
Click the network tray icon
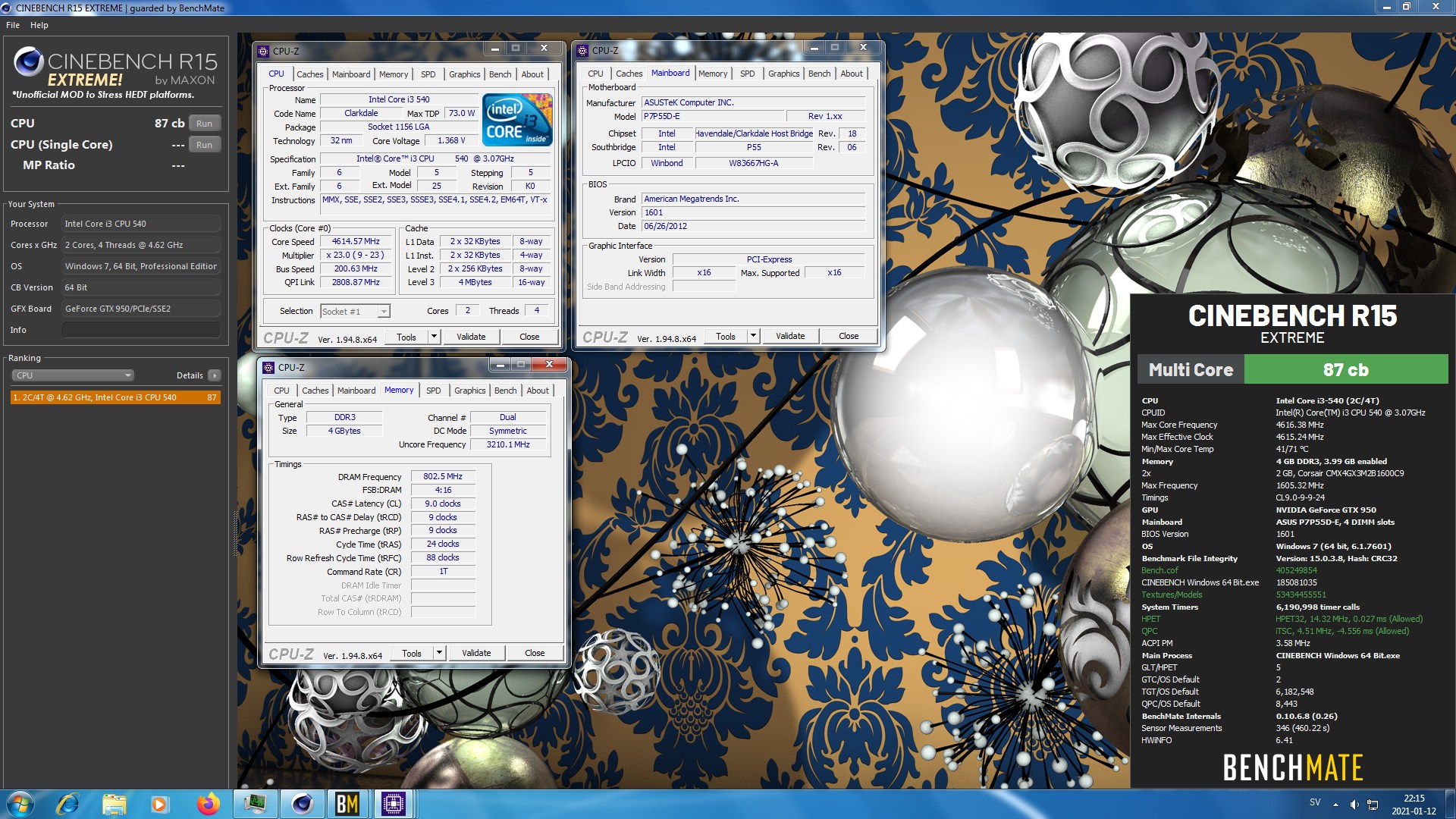pyautogui.click(x=1373, y=805)
